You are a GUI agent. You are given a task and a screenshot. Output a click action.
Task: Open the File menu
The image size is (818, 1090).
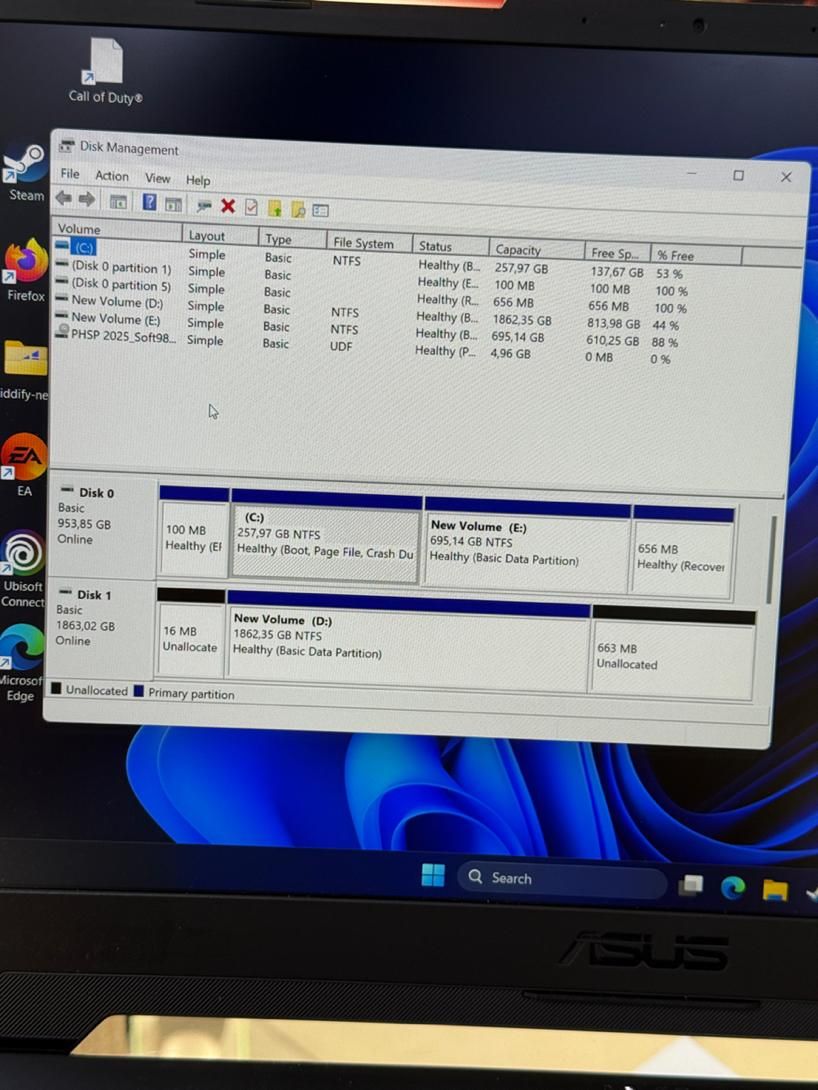[69, 174]
